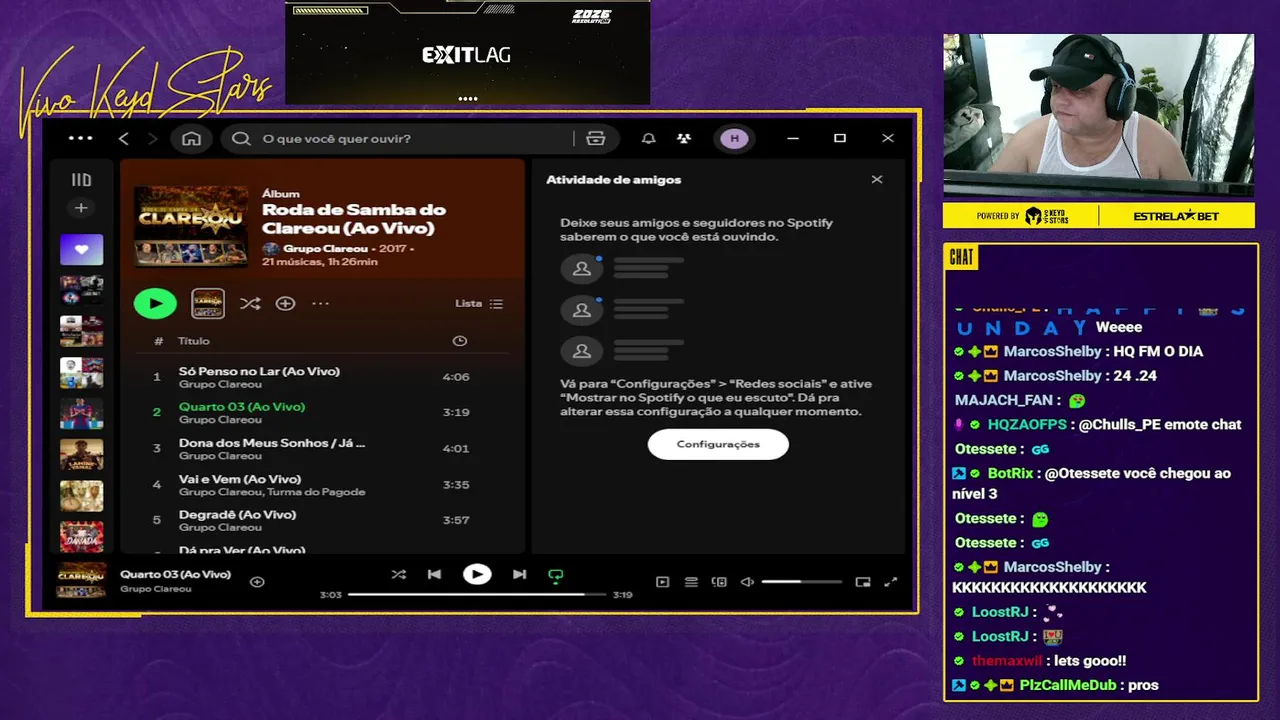This screenshot has width=1280, height=720.
Task: Play the album with the green play button
Action: (x=155, y=303)
